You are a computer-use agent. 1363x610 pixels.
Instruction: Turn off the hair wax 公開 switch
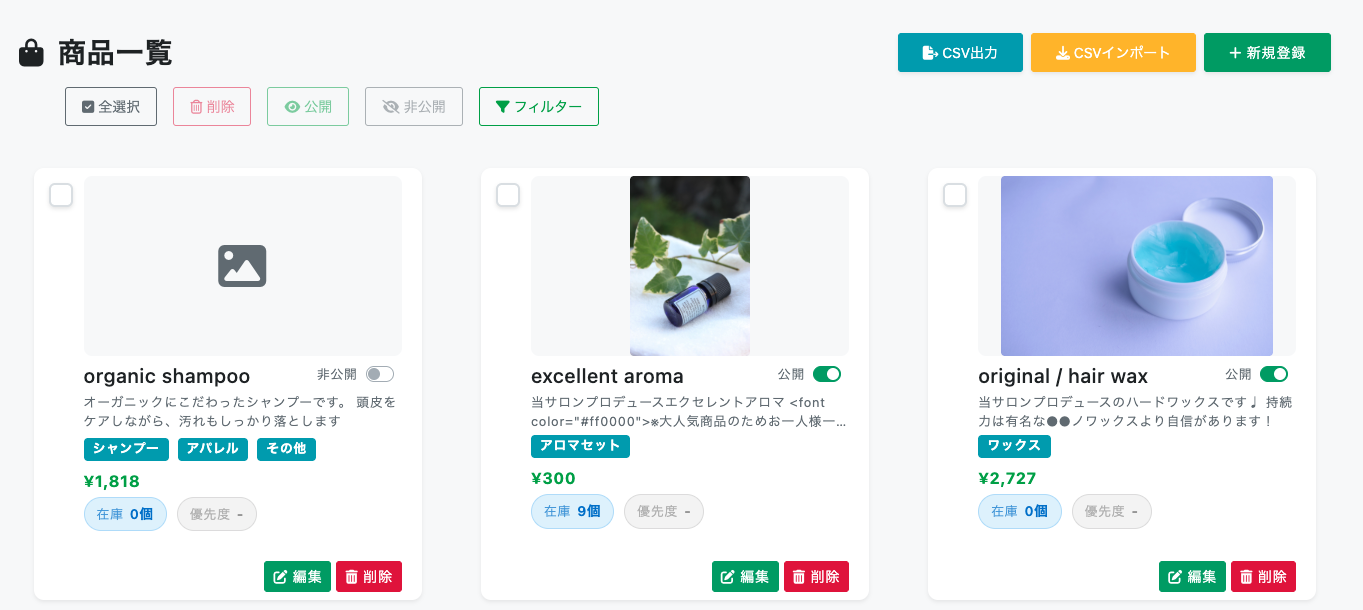(1274, 374)
